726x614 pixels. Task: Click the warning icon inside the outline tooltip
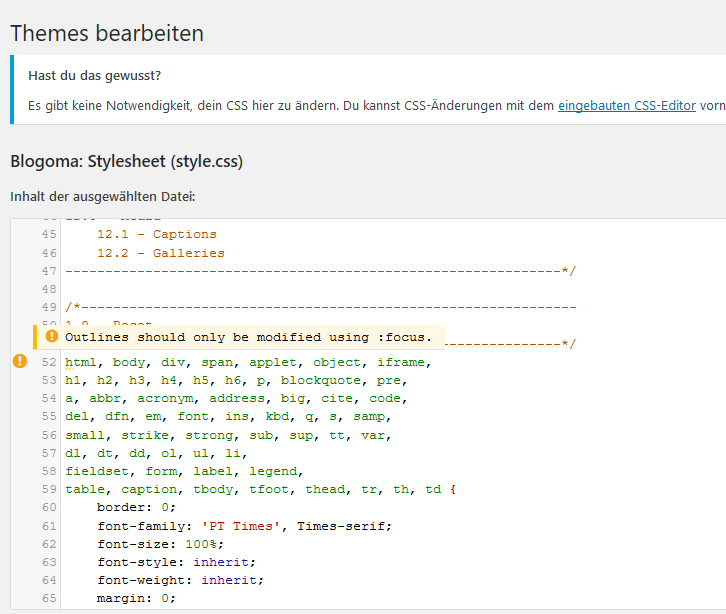pyautogui.click(x=51, y=337)
